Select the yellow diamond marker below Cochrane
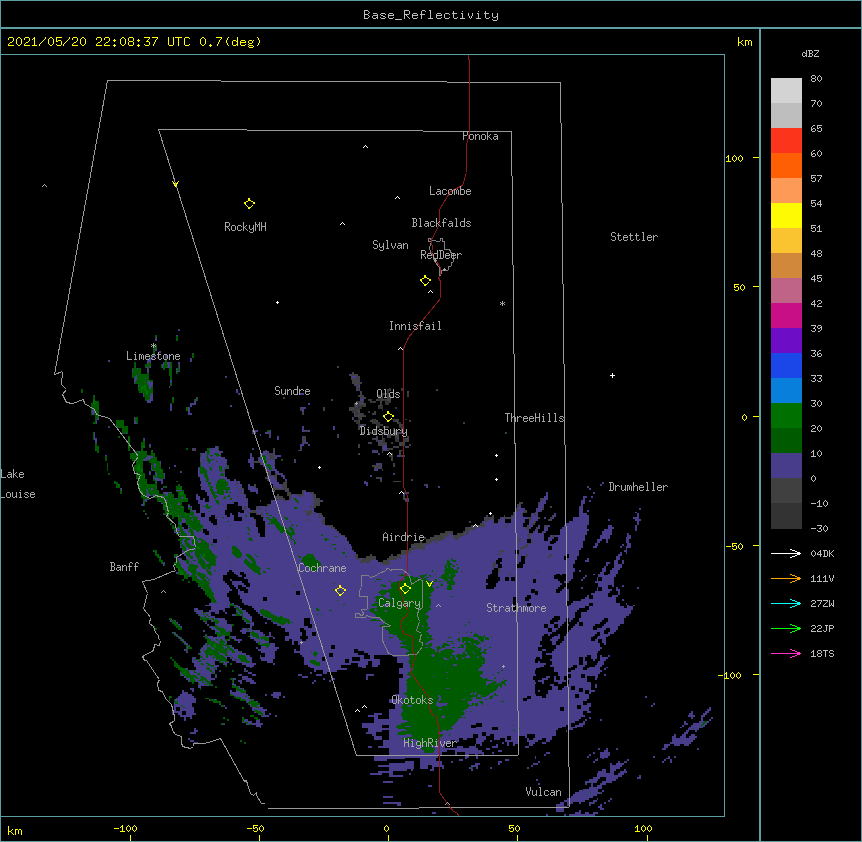The image size is (862, 842). 340,590
